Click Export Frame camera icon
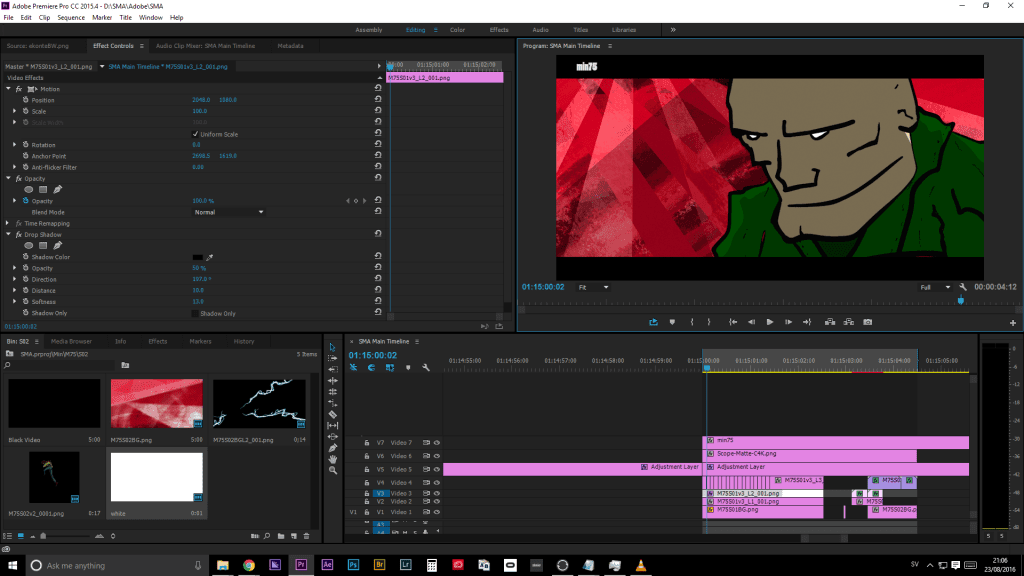 [867, 322]
